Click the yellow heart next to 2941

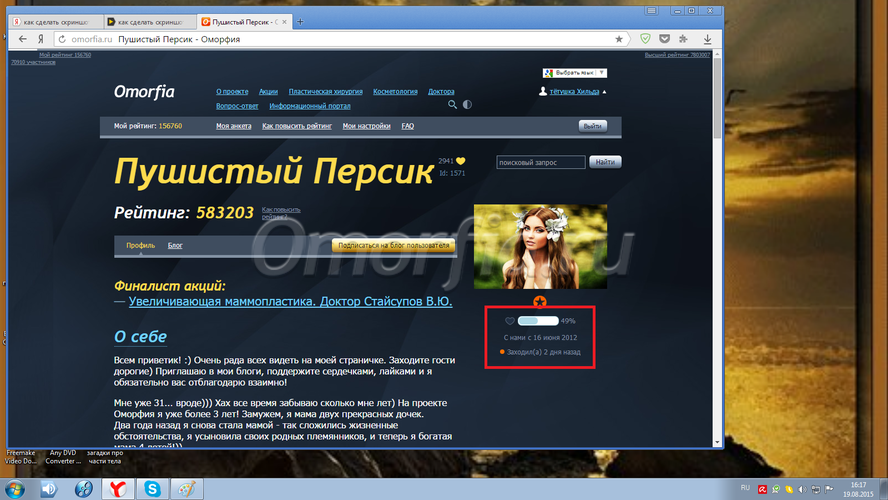pyautogui.click(x=460, y=161)
